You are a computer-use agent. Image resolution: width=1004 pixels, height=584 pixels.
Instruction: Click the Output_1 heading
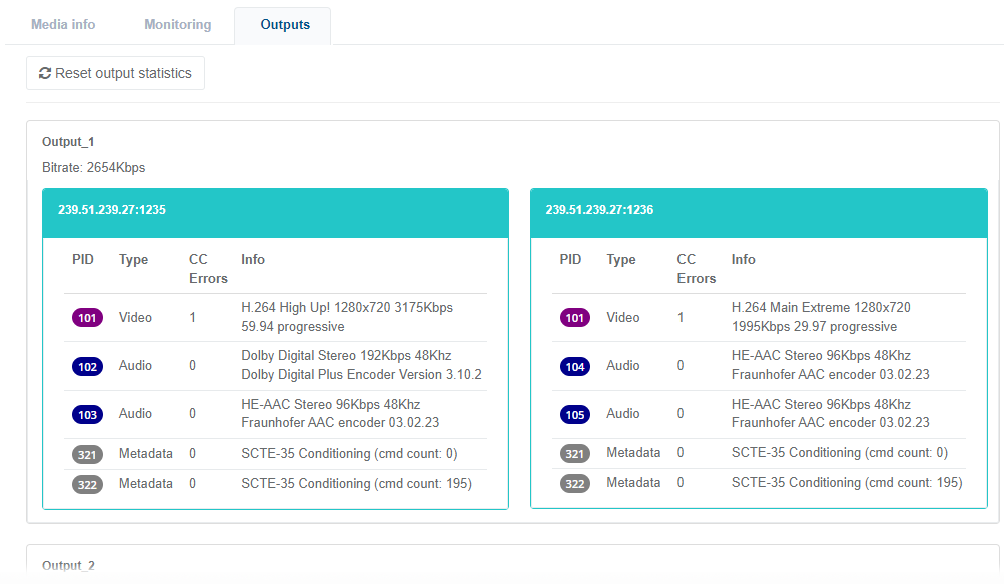click(68, 142)
